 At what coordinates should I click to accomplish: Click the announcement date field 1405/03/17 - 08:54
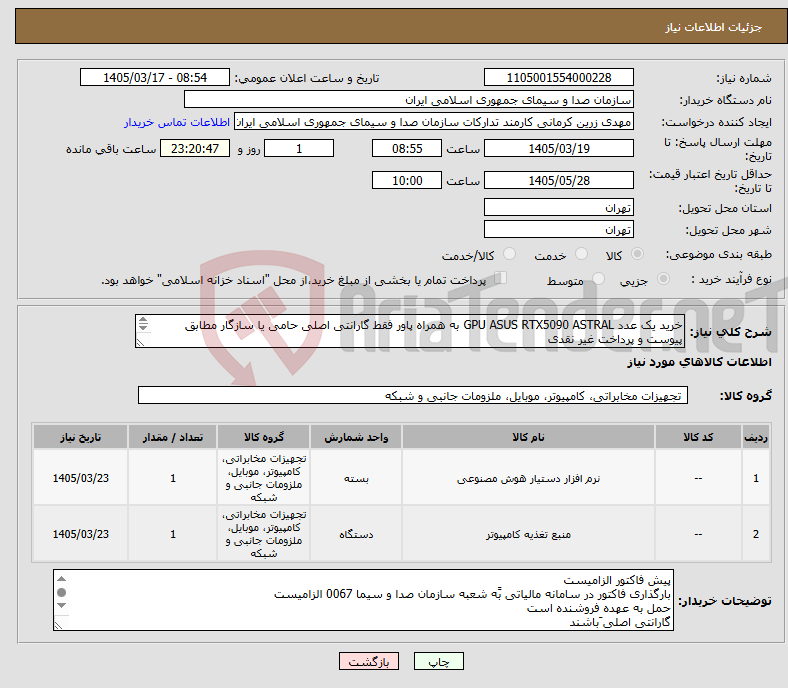coord(155,77)
